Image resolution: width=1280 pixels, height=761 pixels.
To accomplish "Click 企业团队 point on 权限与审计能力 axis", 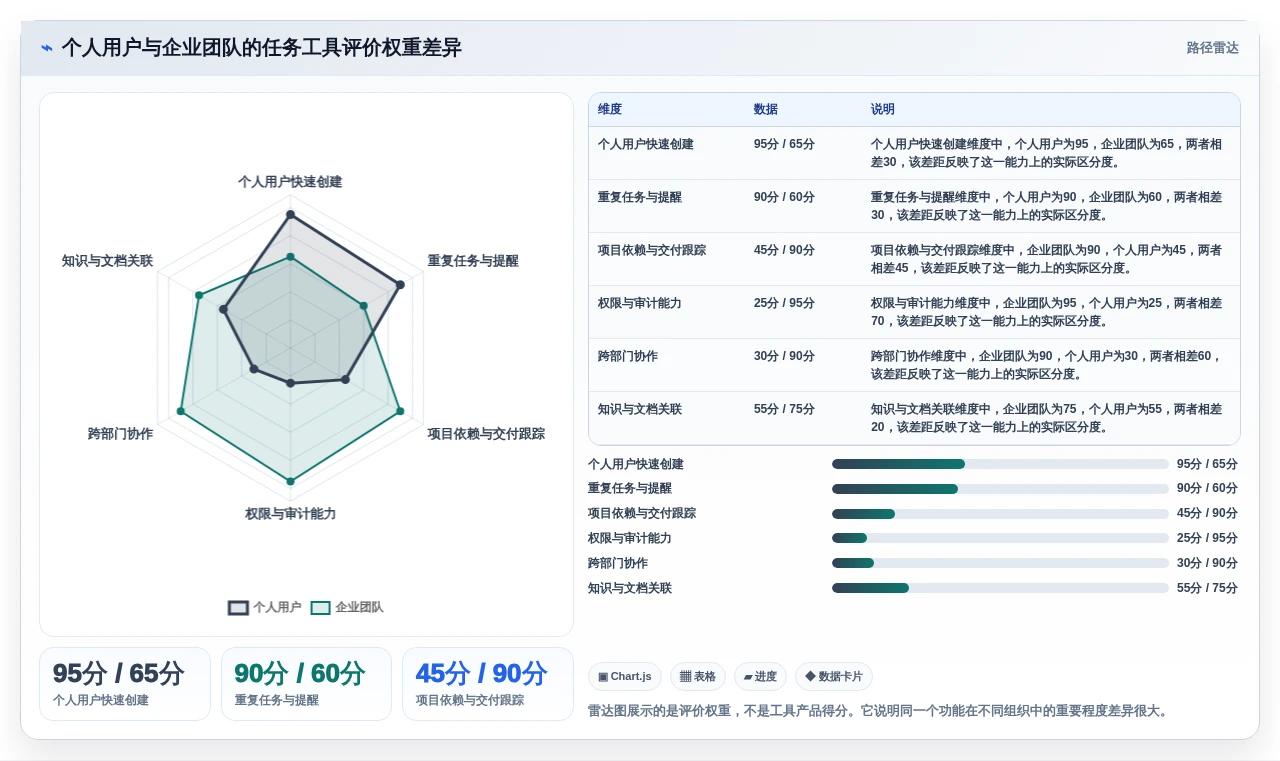I will click(290, 481).
